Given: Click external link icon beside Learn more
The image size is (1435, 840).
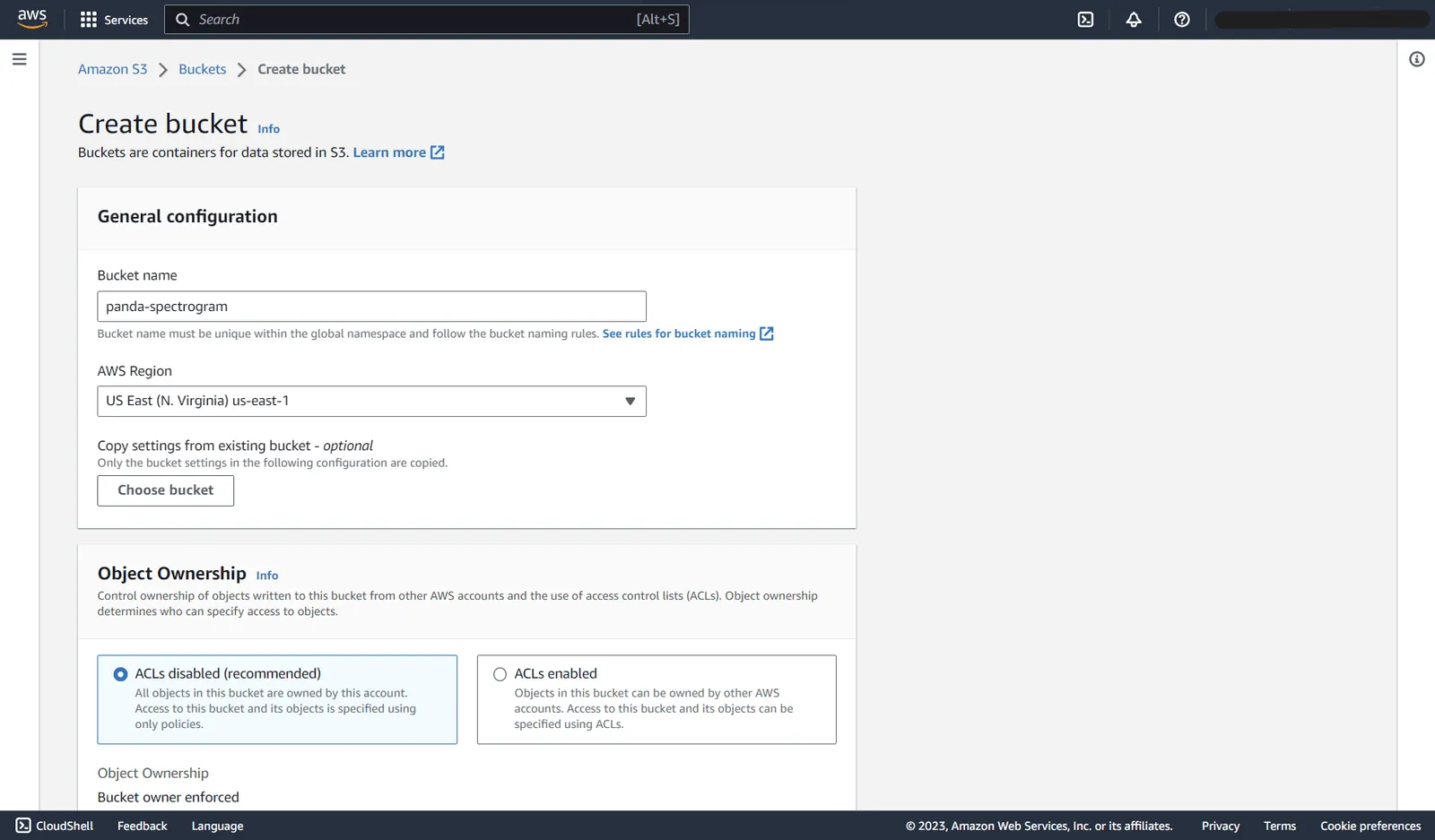Looking at the screenshot, I should point(438,152).
